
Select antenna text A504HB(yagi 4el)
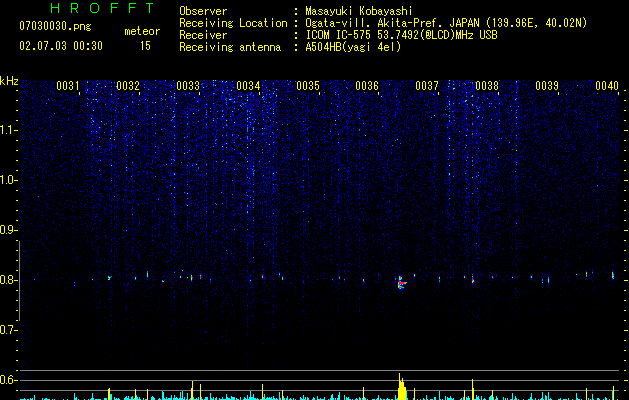353,47
